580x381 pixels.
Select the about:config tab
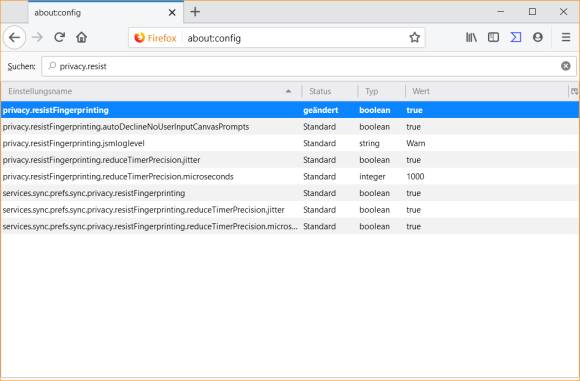[x=105, y=13]
